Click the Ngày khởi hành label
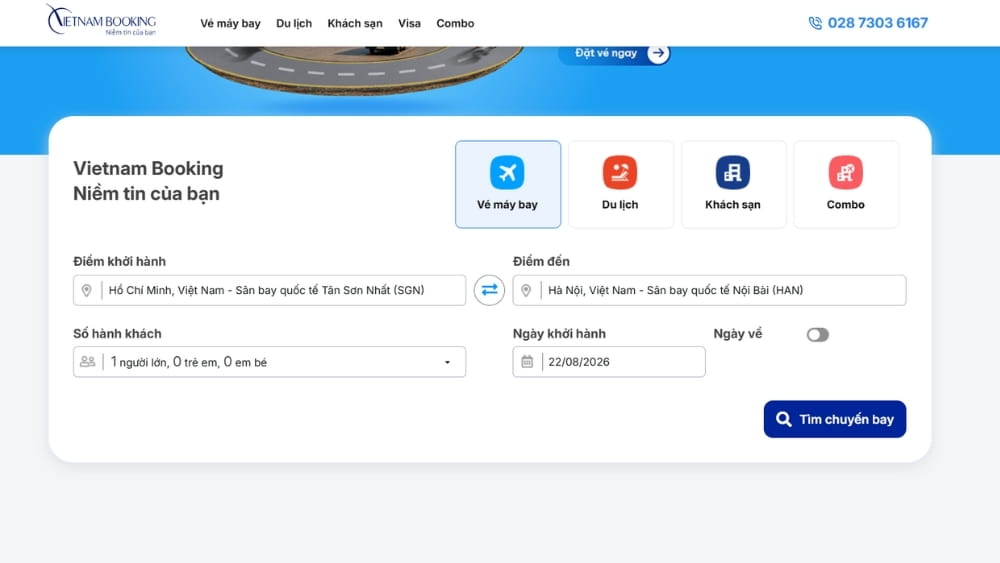The image size is (1000, 563). (x=559, y=333)
